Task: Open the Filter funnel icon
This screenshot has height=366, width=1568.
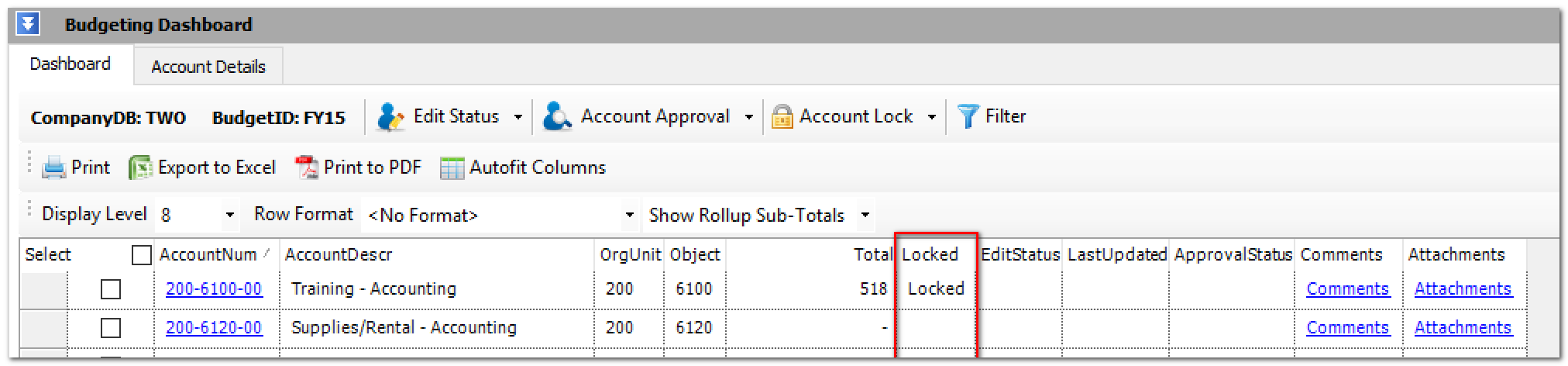Action: [x=968, y=117]
